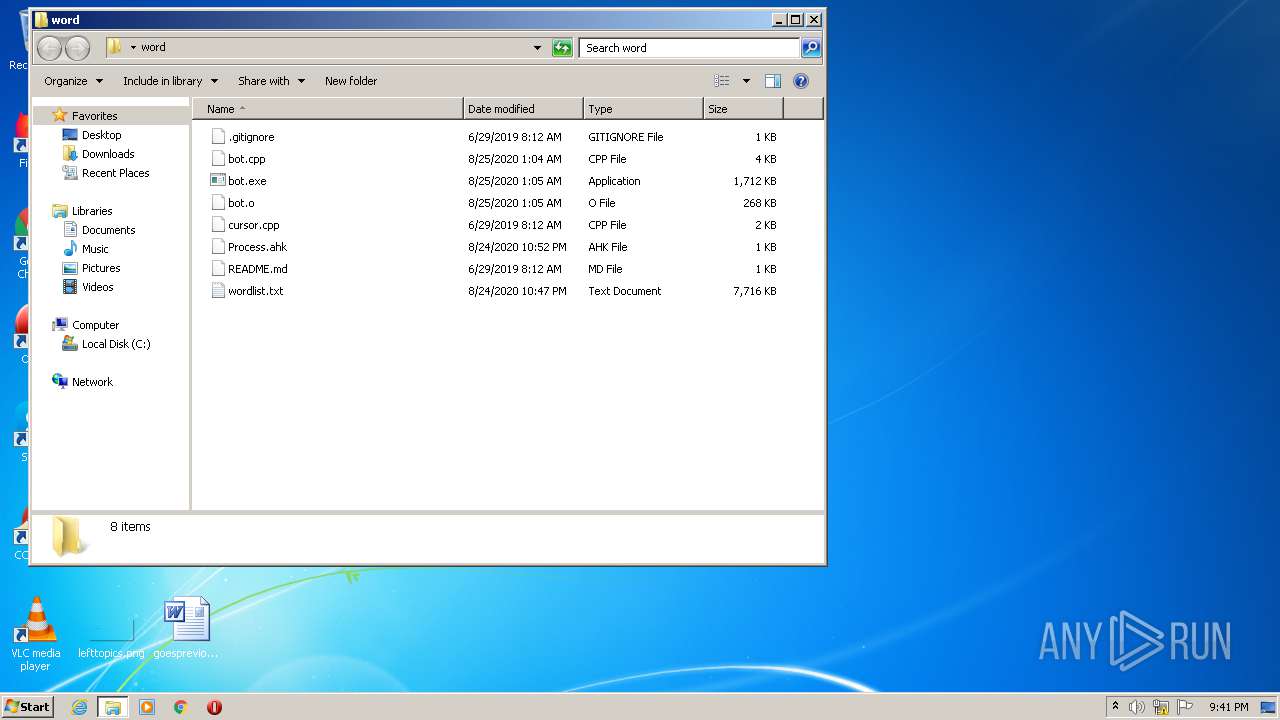
Task: Expand the breadcrumb arrow before word
Action: point(133,47)
